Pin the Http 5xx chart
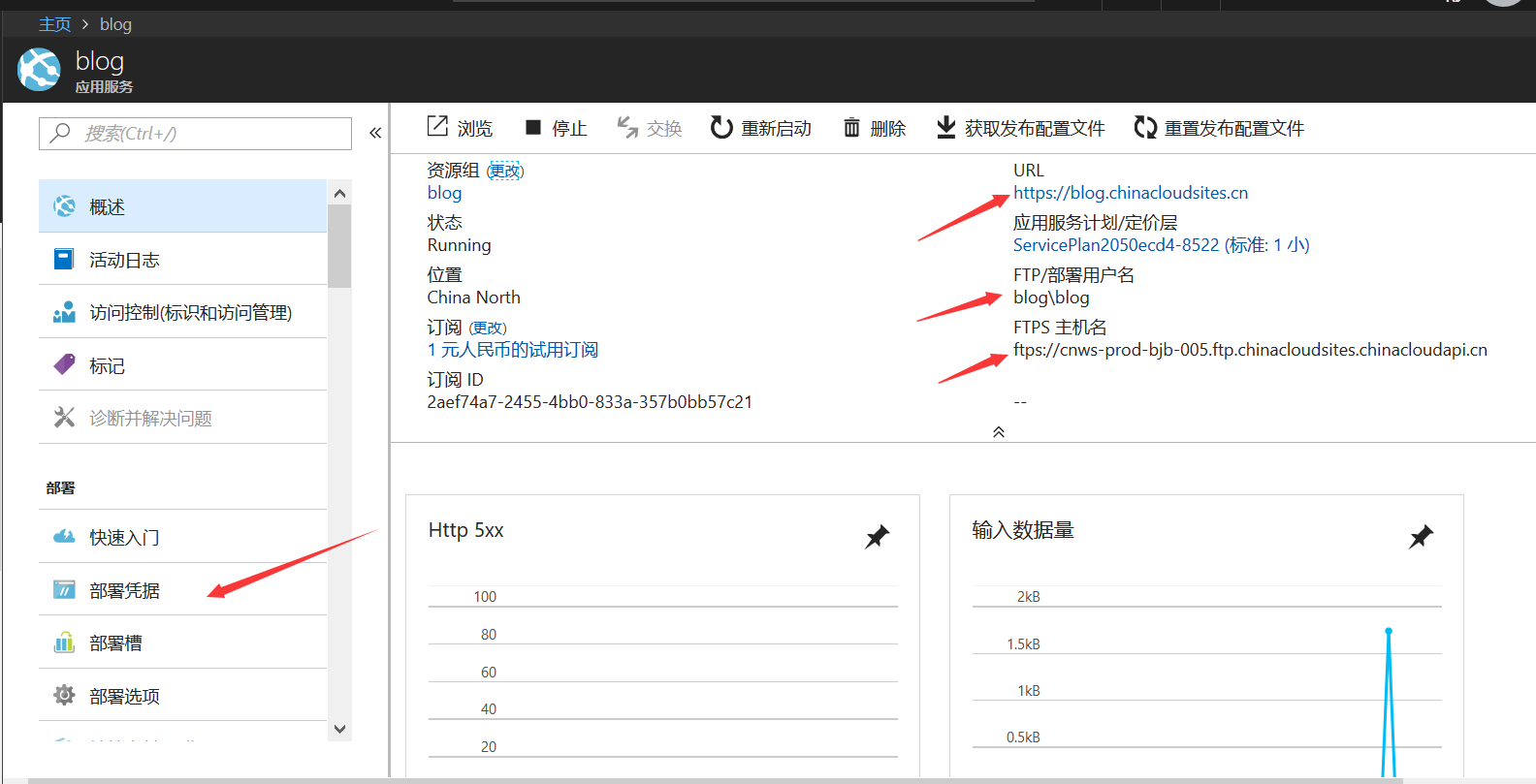The image size is (1536, 784). pyautogui.click(x=877, y=536)
